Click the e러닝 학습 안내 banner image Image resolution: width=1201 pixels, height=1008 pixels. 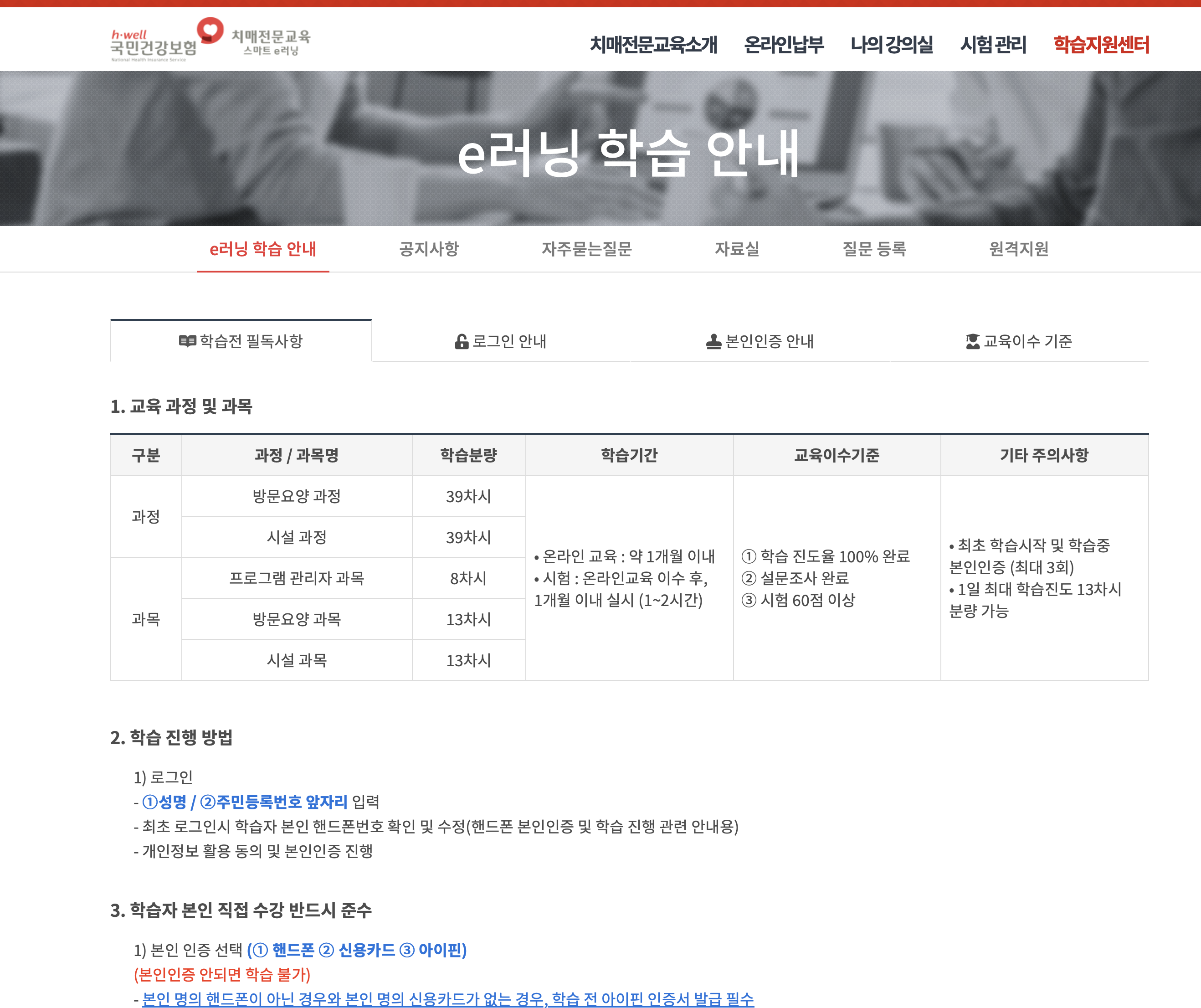(x=600, y=149)
